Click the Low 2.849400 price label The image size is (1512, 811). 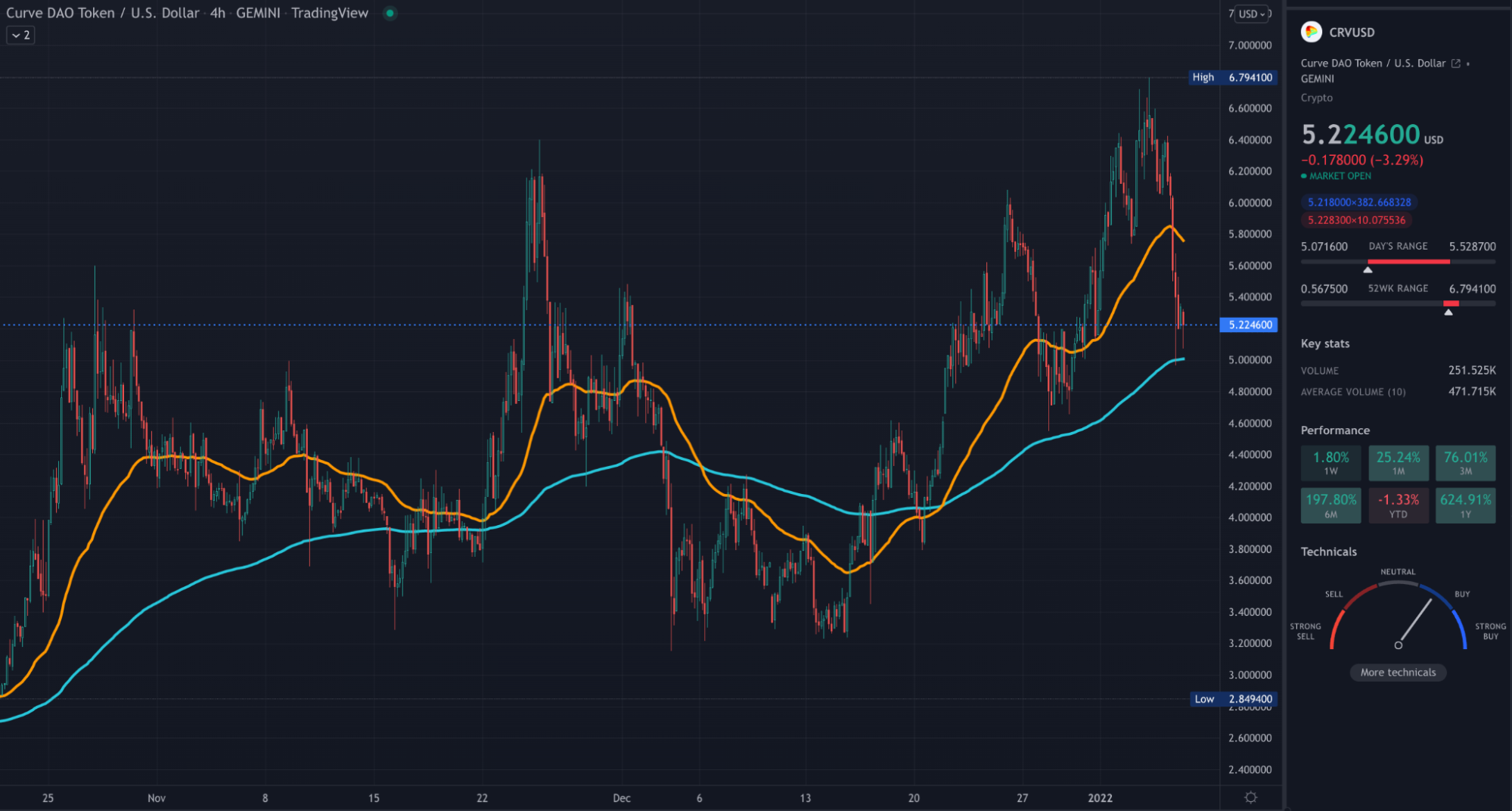click(1234, 699)
